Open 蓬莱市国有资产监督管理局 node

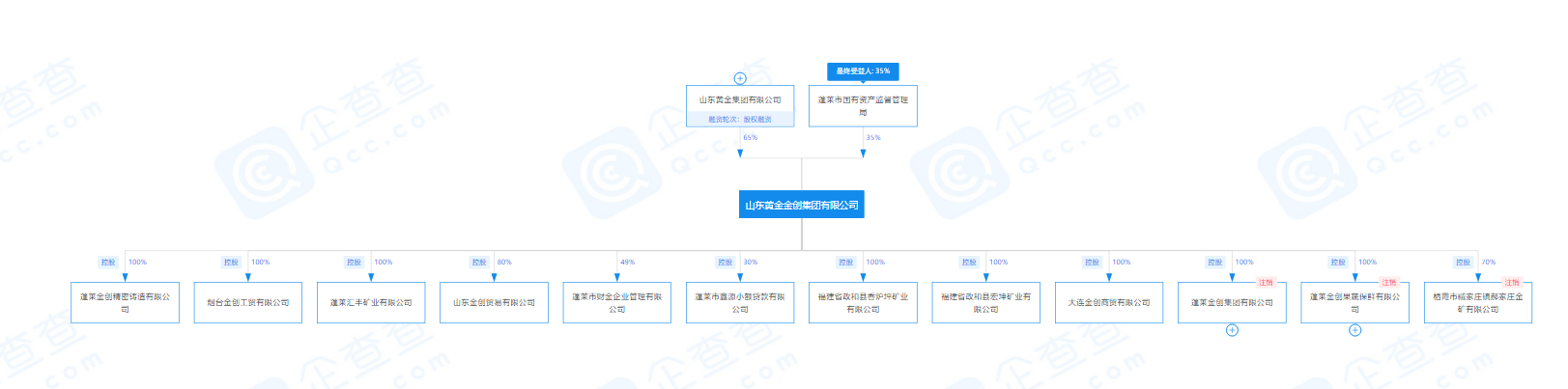point(863,105)
